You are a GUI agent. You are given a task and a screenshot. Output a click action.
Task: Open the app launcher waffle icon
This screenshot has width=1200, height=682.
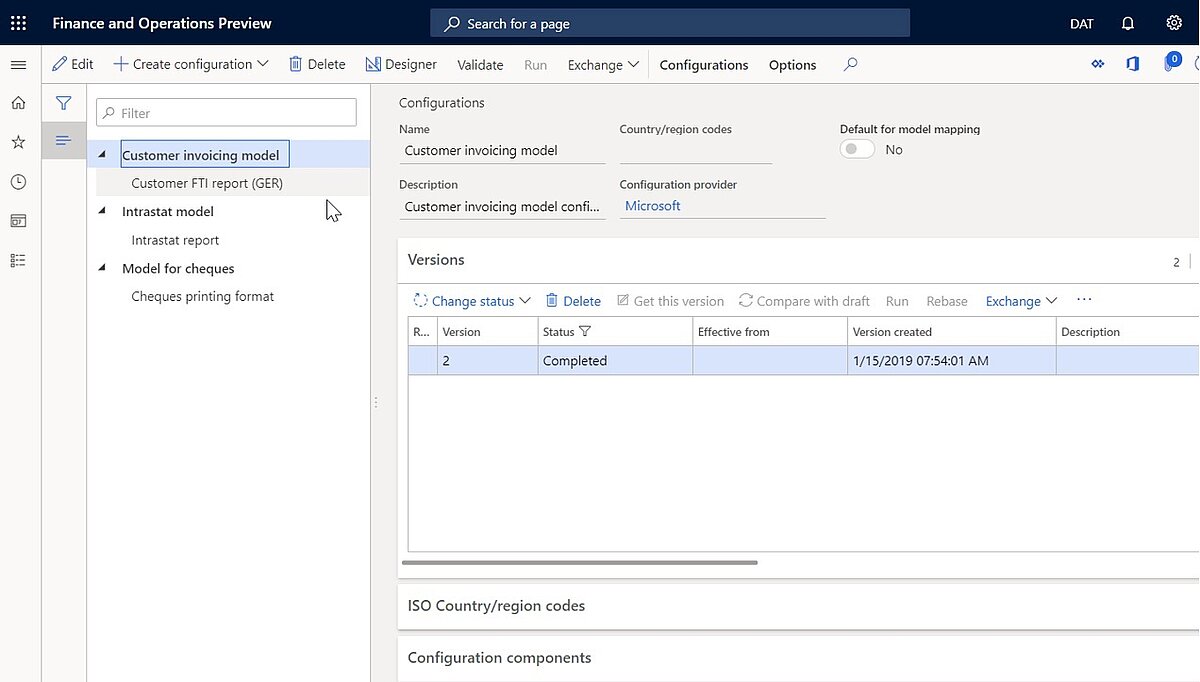pyautogui.click(x=18, y=23)
